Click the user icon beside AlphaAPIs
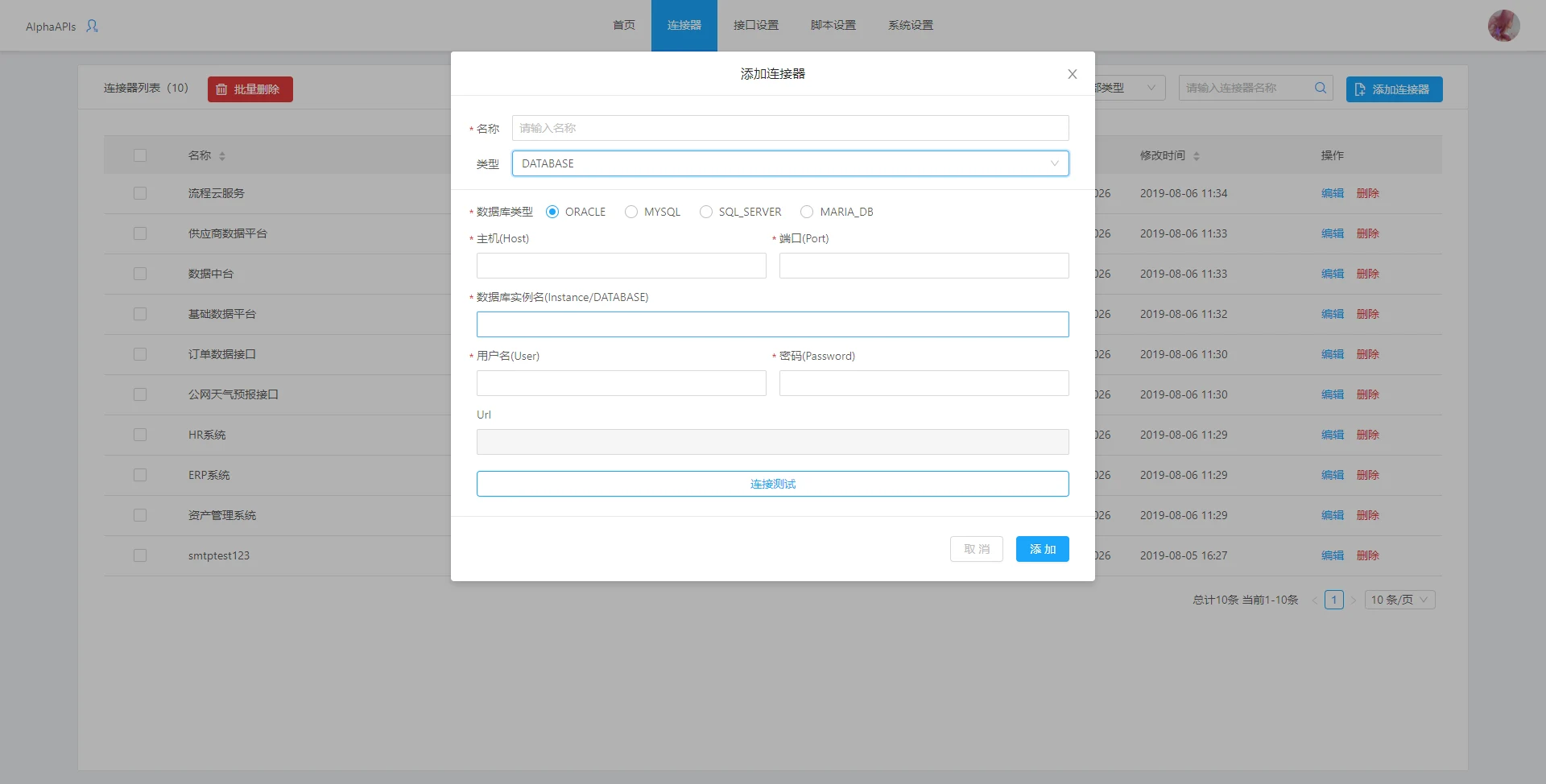 pos(92,26)
